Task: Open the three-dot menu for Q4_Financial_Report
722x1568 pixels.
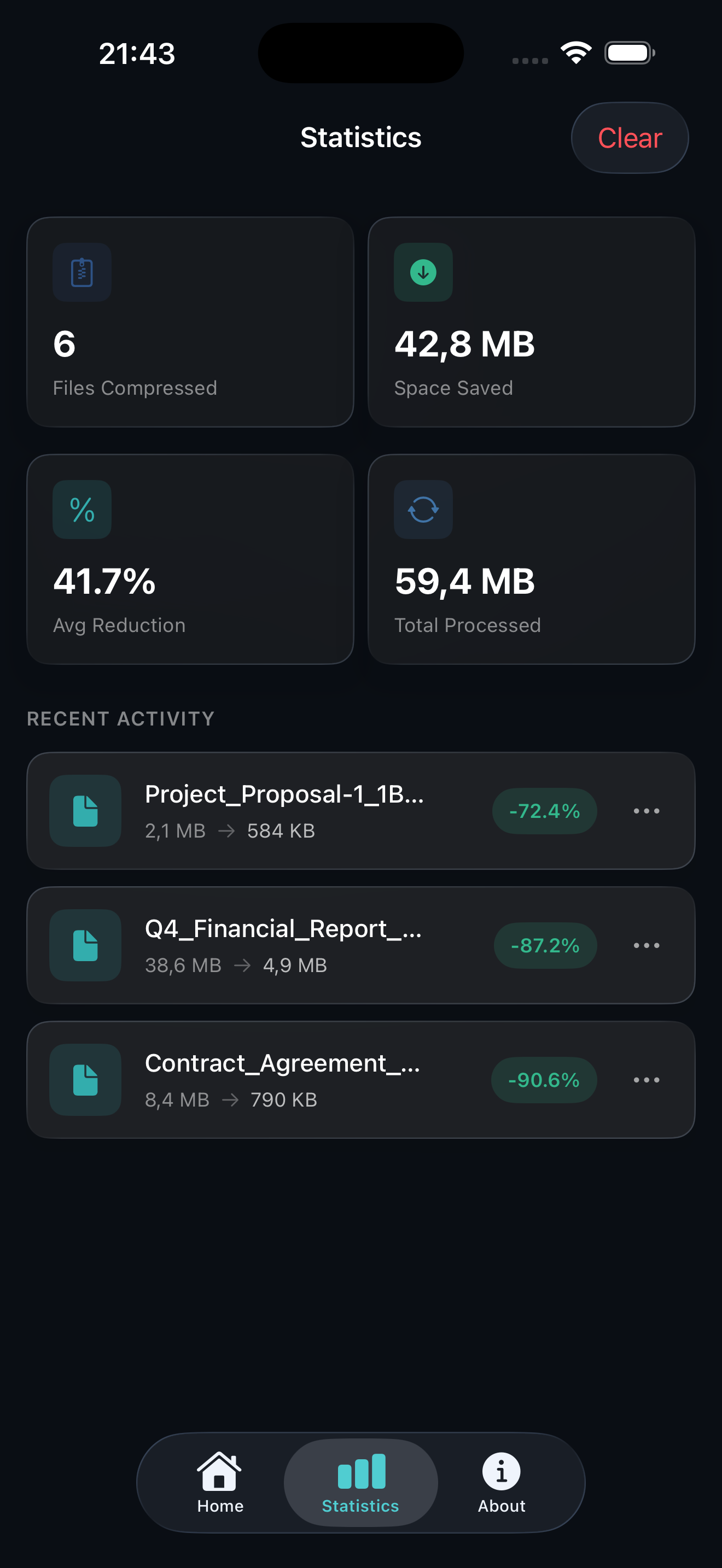Action: click(x=646, y=945)
